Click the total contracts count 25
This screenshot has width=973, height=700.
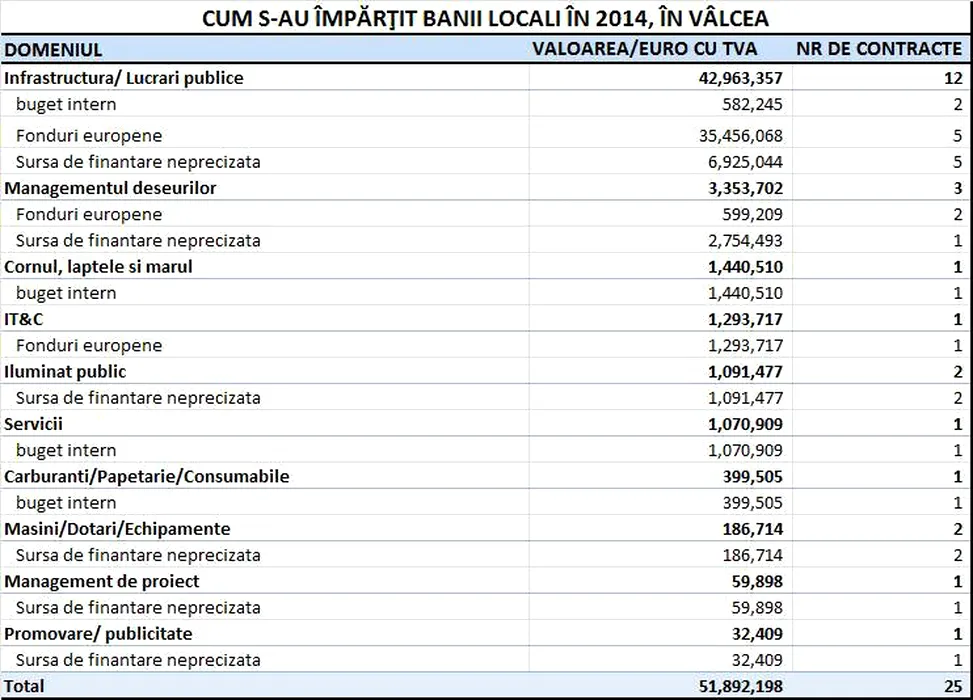pyautogui.click(x=952, y=686)
